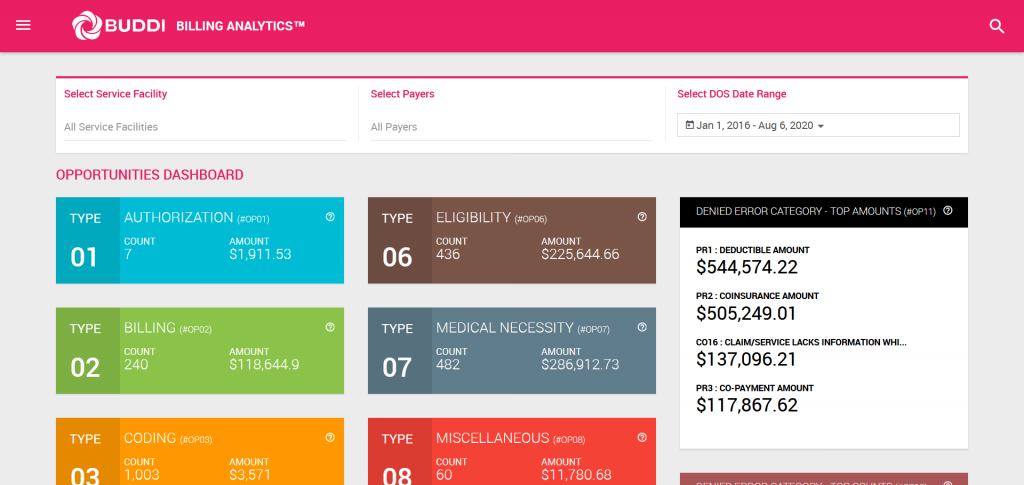Screen dimensions: 1024x485
Task: Expand the DOS date range picker
Action: (x=818, y=125)
